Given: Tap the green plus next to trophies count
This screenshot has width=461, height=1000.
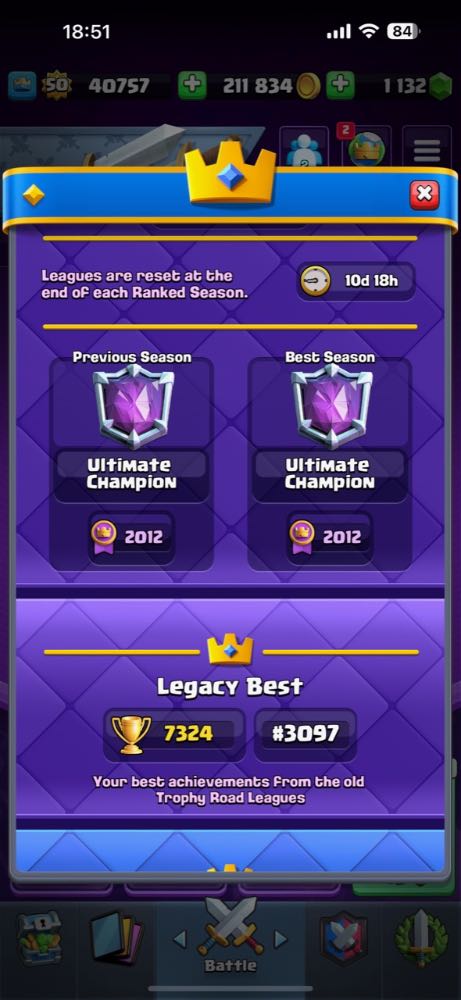Looking at the screenshot, I should tap(192, 86).
